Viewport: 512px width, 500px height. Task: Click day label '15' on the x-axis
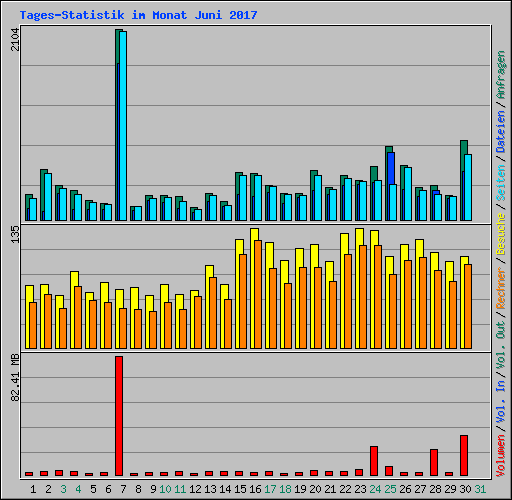point(240,489)
